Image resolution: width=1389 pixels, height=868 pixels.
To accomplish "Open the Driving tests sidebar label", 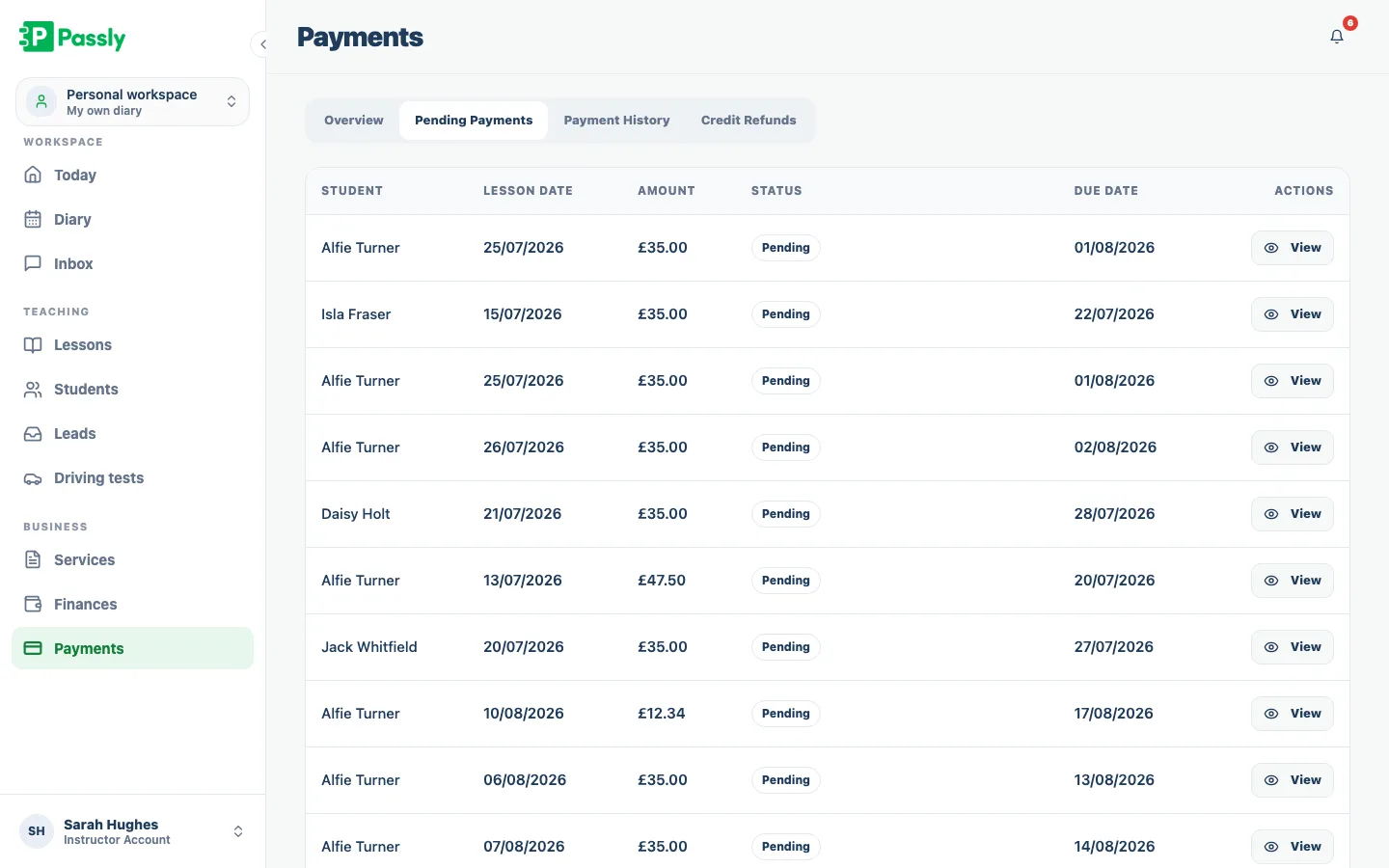I will coord(98,477).
